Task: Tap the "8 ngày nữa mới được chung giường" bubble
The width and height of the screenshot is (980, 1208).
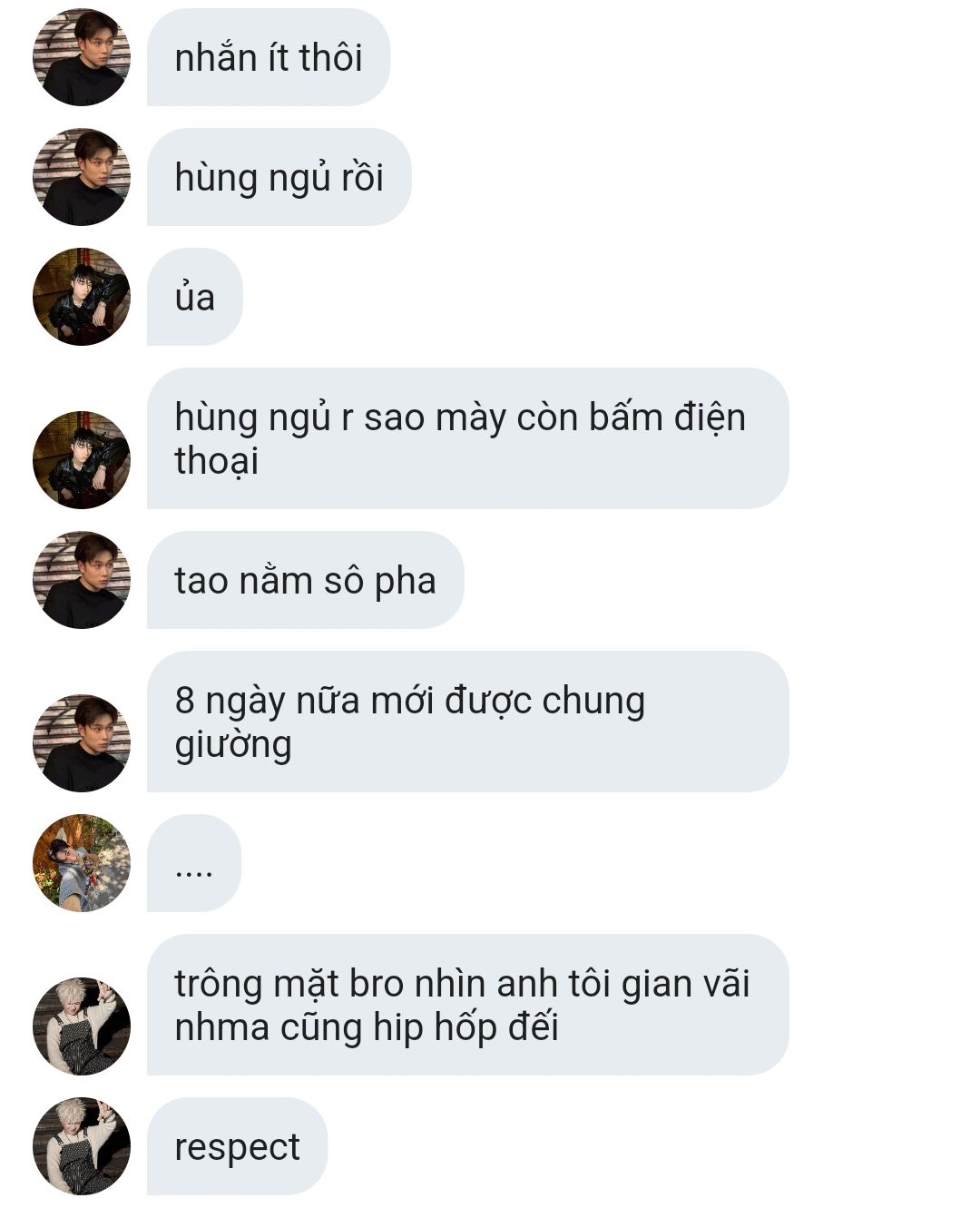Action: click(x=468, y=722)
